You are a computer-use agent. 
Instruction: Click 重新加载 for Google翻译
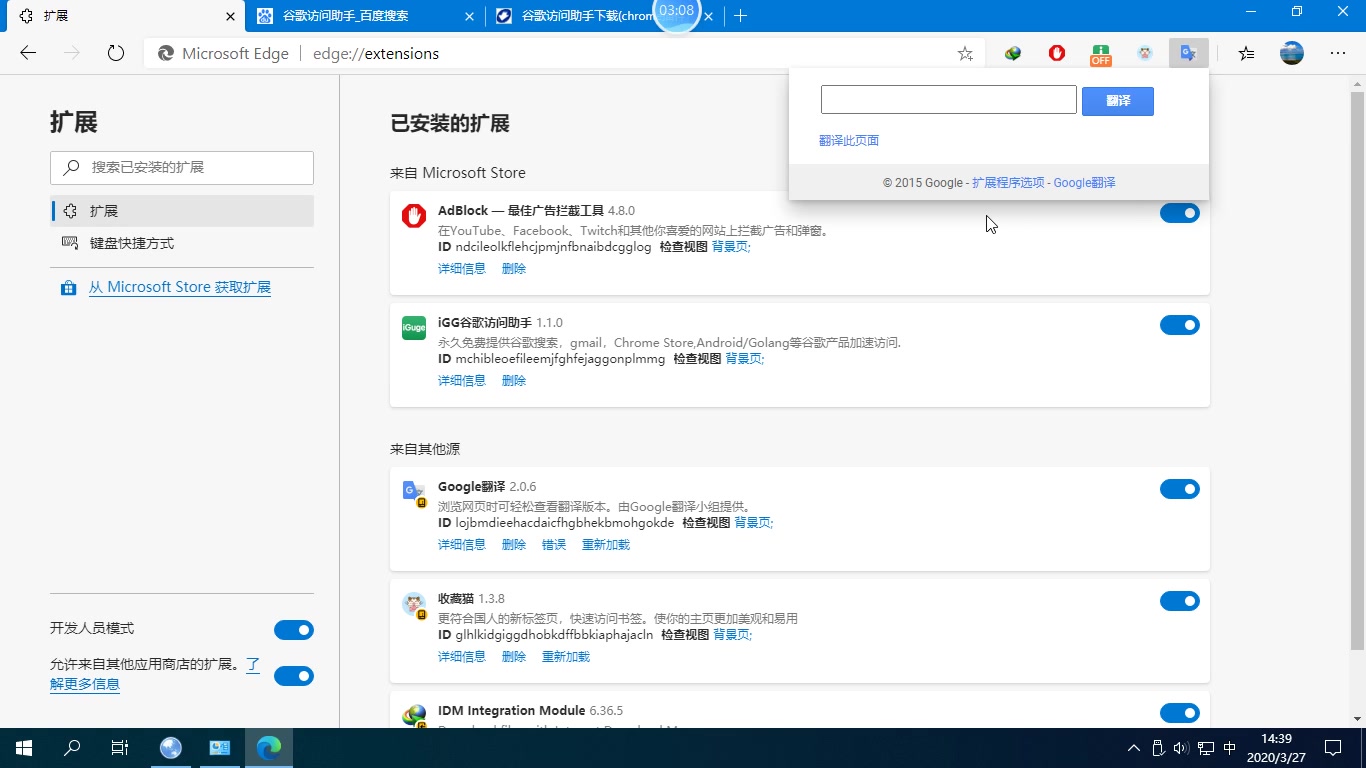tap(606, 545)
